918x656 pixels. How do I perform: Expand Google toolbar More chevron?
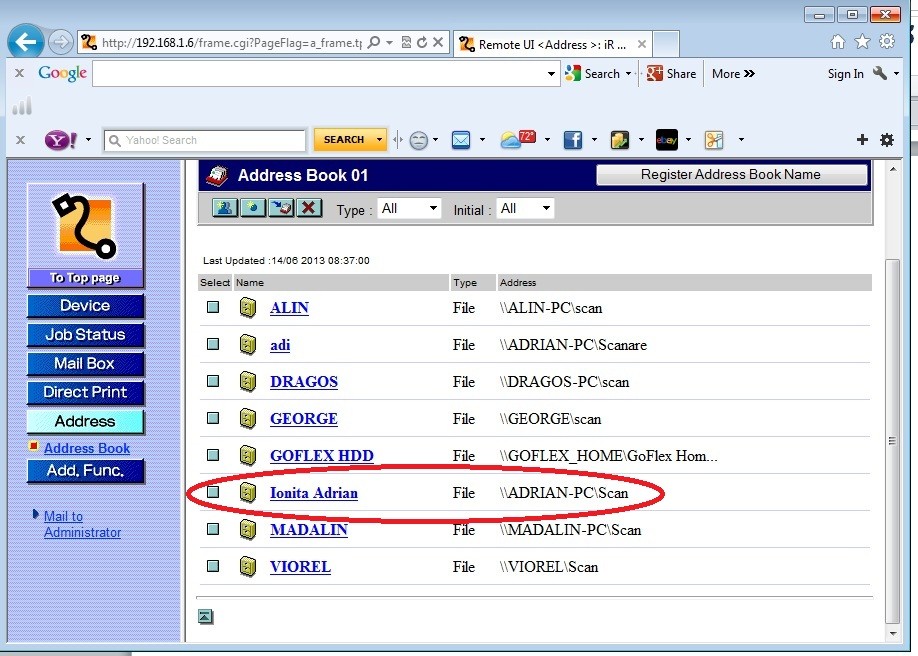tap(749, 74)
